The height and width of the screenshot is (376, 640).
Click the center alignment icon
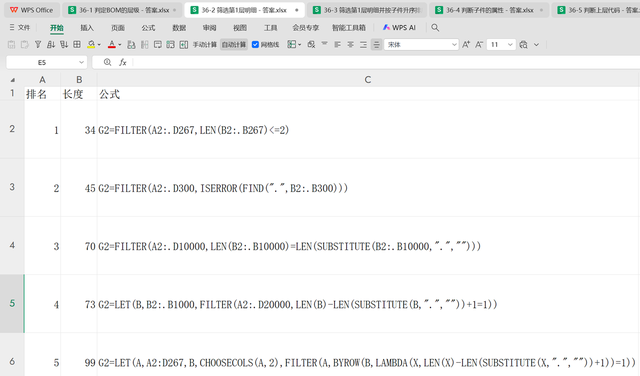pyautogui.click(x=351, y=44)
